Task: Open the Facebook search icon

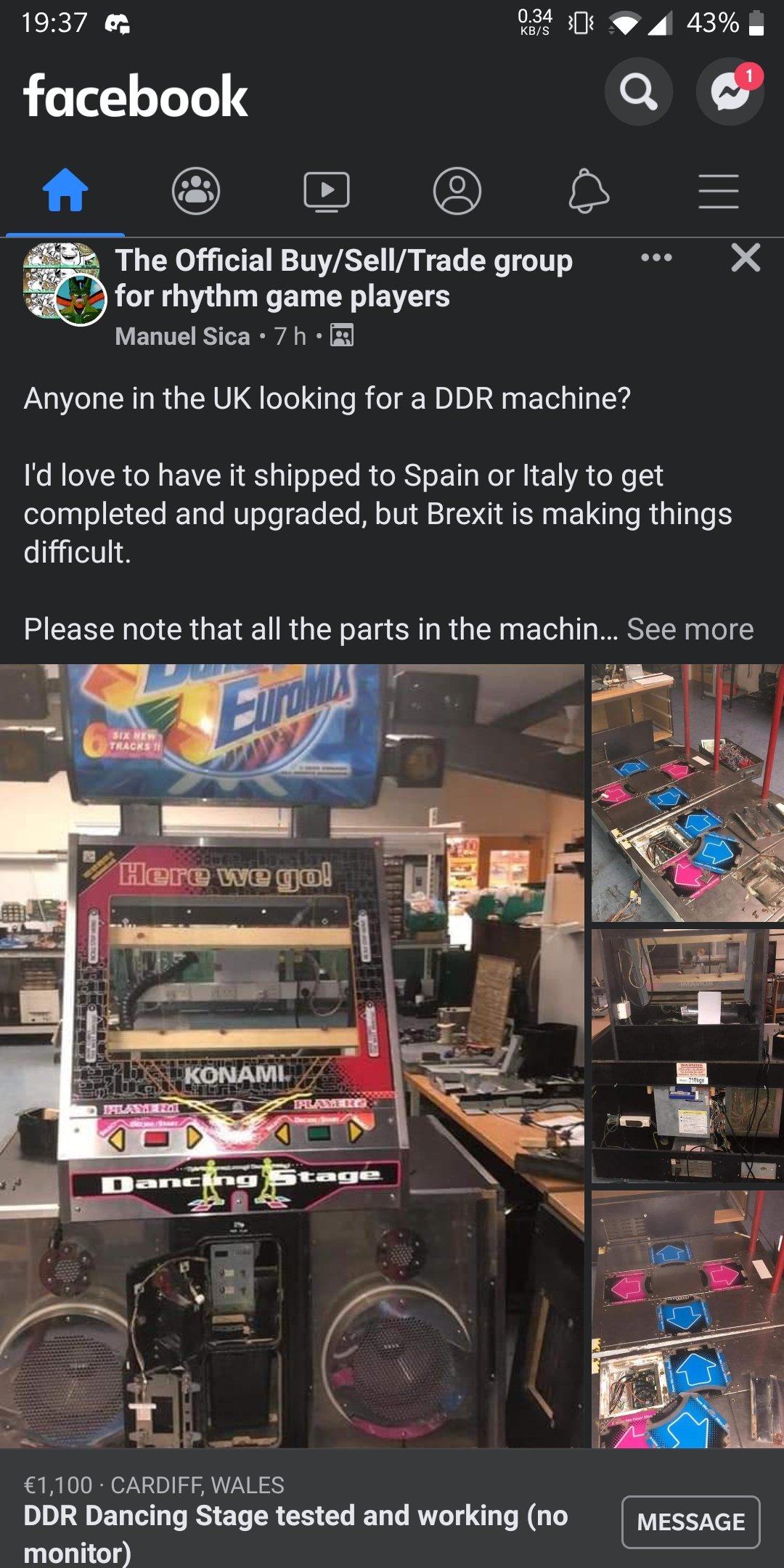Action: click(638, 92)
